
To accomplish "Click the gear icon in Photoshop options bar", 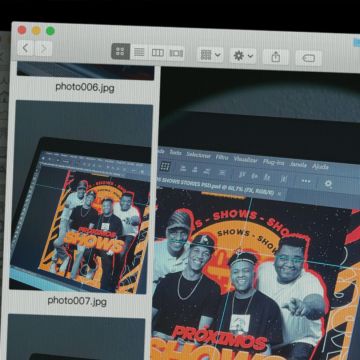I will tap(328, 183).
